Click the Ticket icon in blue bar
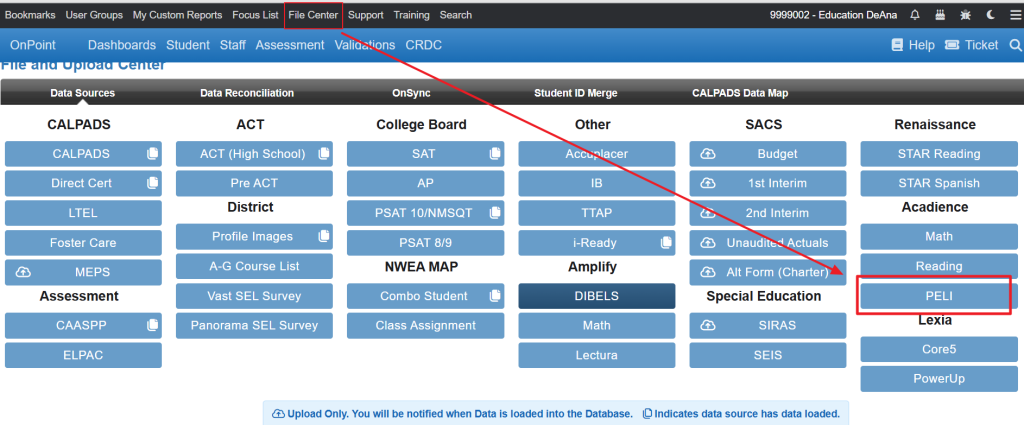The image size is (1024, 425). point(951,45)
